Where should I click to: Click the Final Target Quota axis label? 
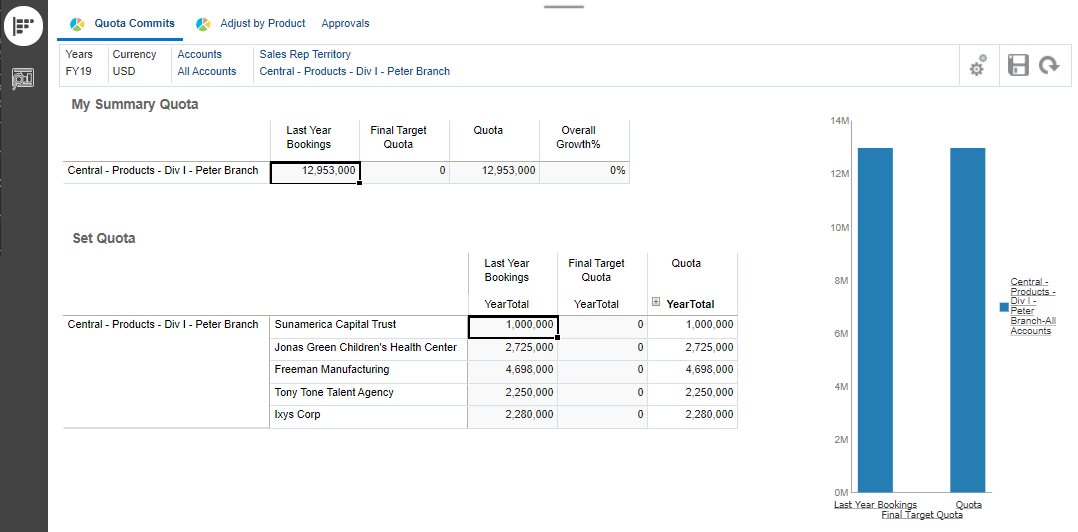click(x=922, y=515)
